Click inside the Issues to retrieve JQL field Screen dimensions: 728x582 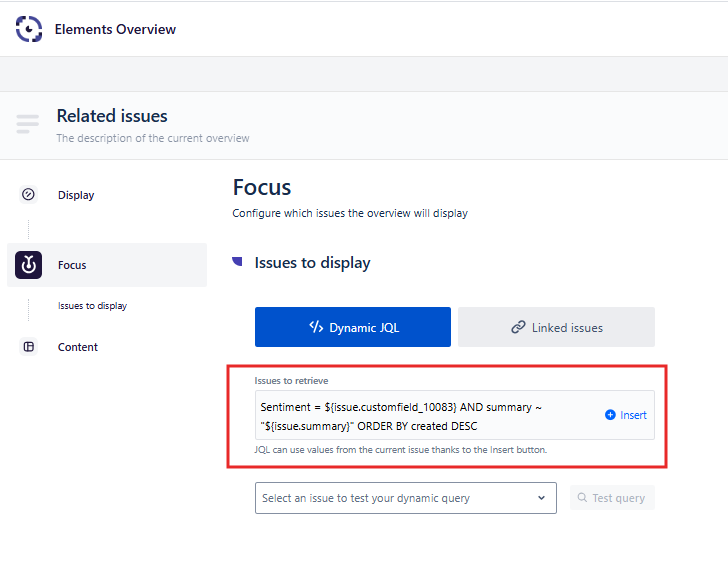pos(420,416)
